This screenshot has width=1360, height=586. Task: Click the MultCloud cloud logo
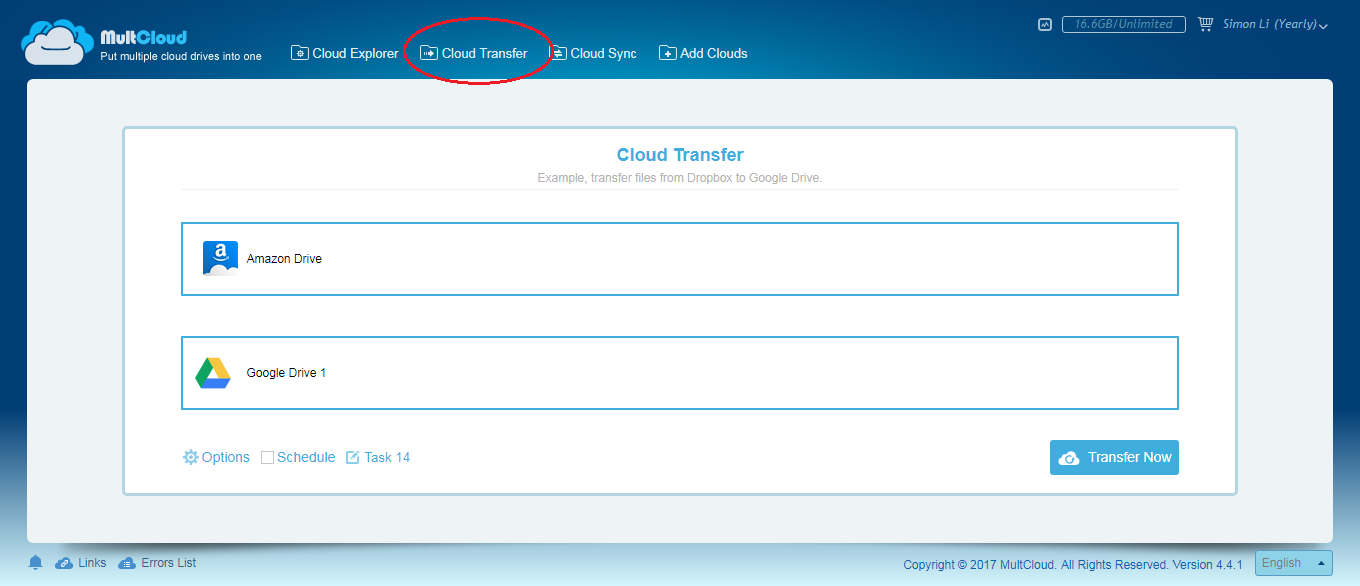click(58, 42)
